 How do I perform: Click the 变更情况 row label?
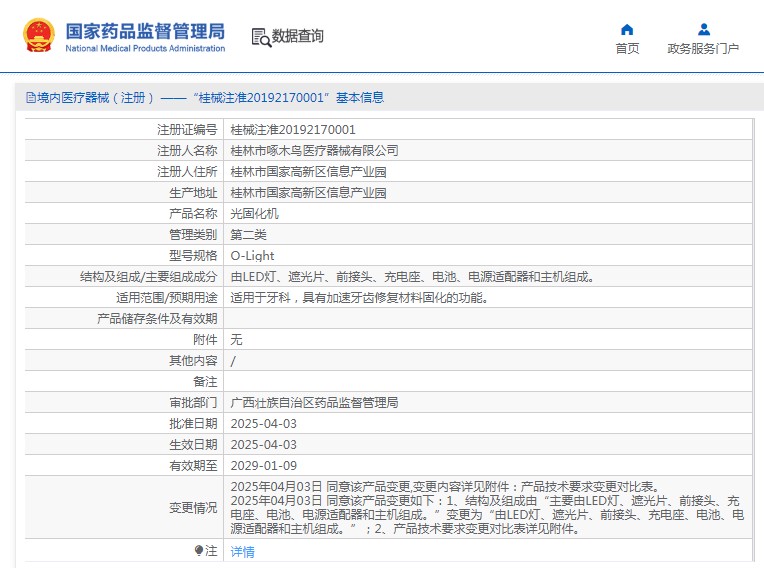click(x=193, y=508)
